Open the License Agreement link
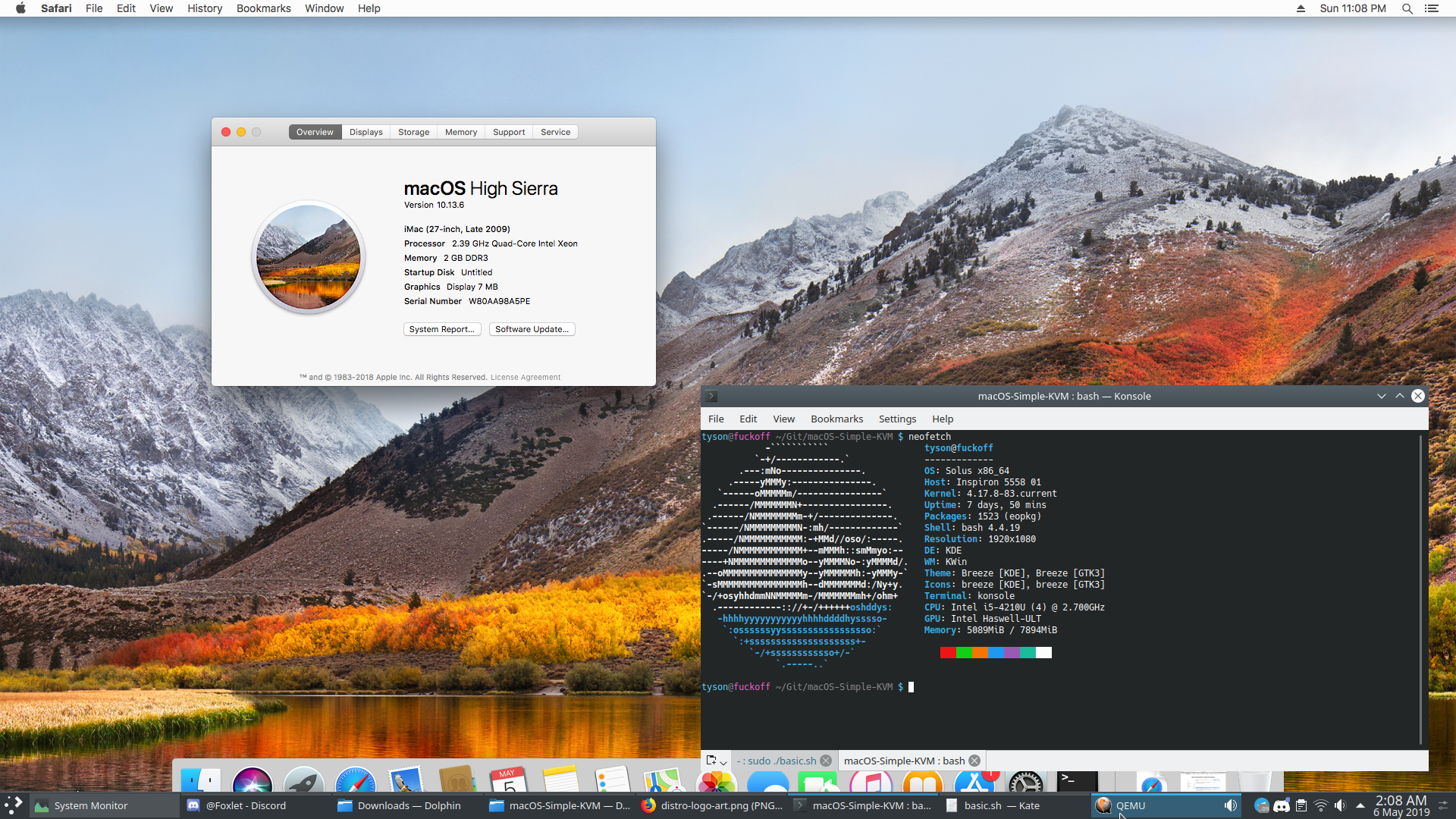This screenshot has width=1456, height=819. 526,377
